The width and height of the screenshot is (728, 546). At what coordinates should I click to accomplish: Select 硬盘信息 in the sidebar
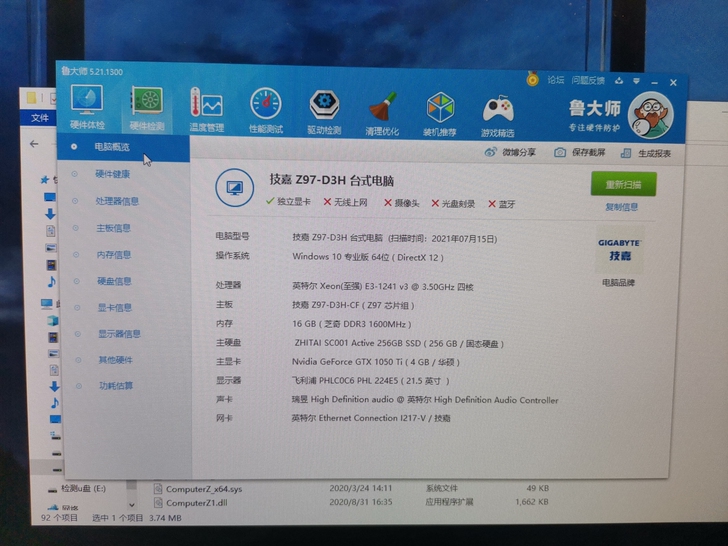coord(114,281)
